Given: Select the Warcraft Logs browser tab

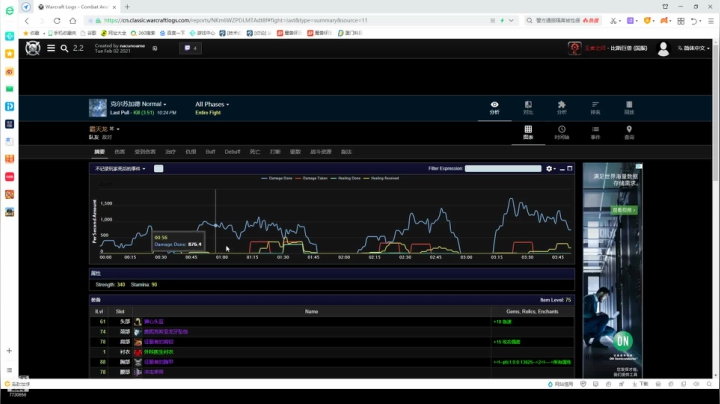Looking at the screenshot, I should tap(76, 7).
